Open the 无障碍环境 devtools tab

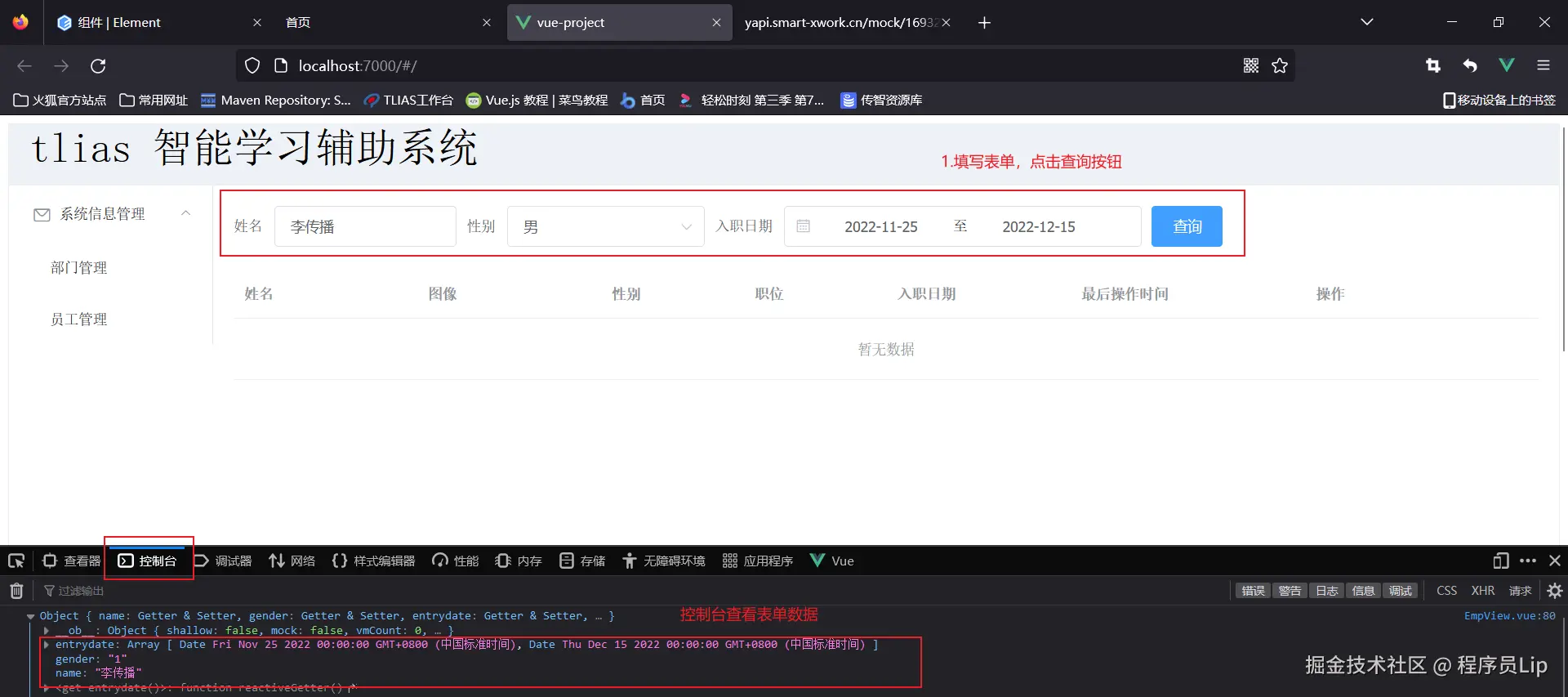coord(664,561)
